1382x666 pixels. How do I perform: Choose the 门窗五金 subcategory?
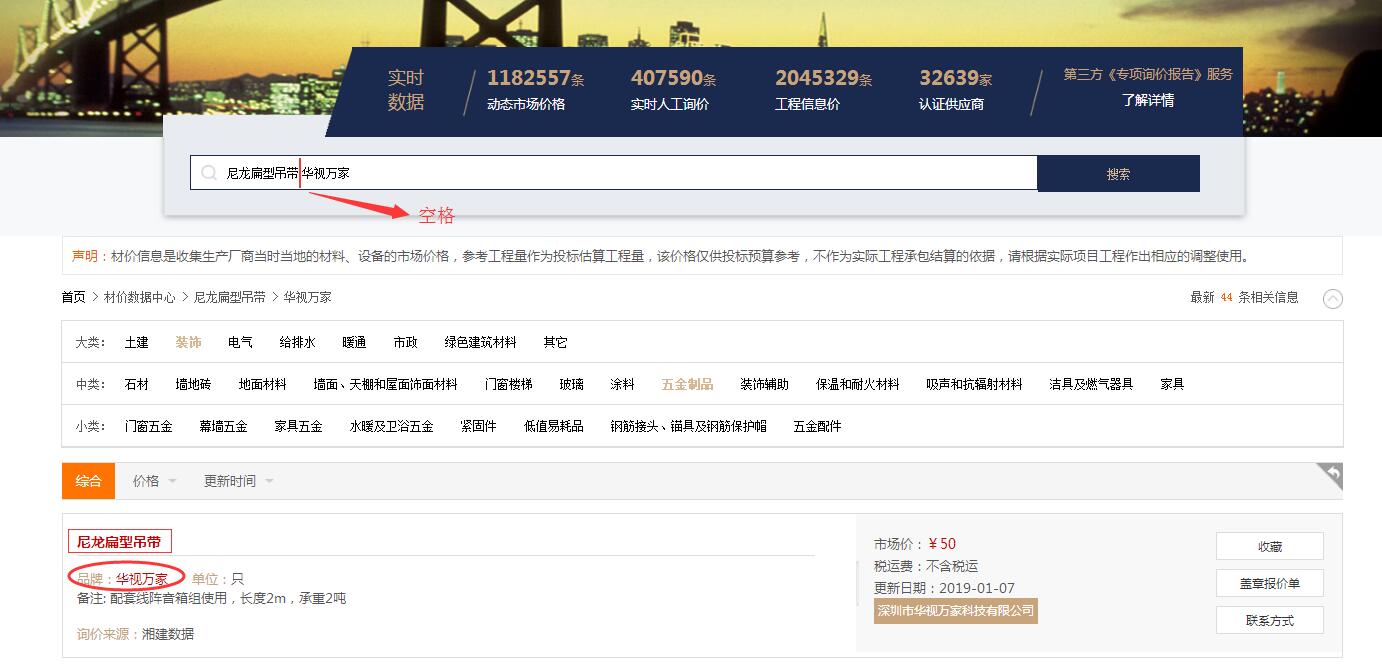[148, 426]
